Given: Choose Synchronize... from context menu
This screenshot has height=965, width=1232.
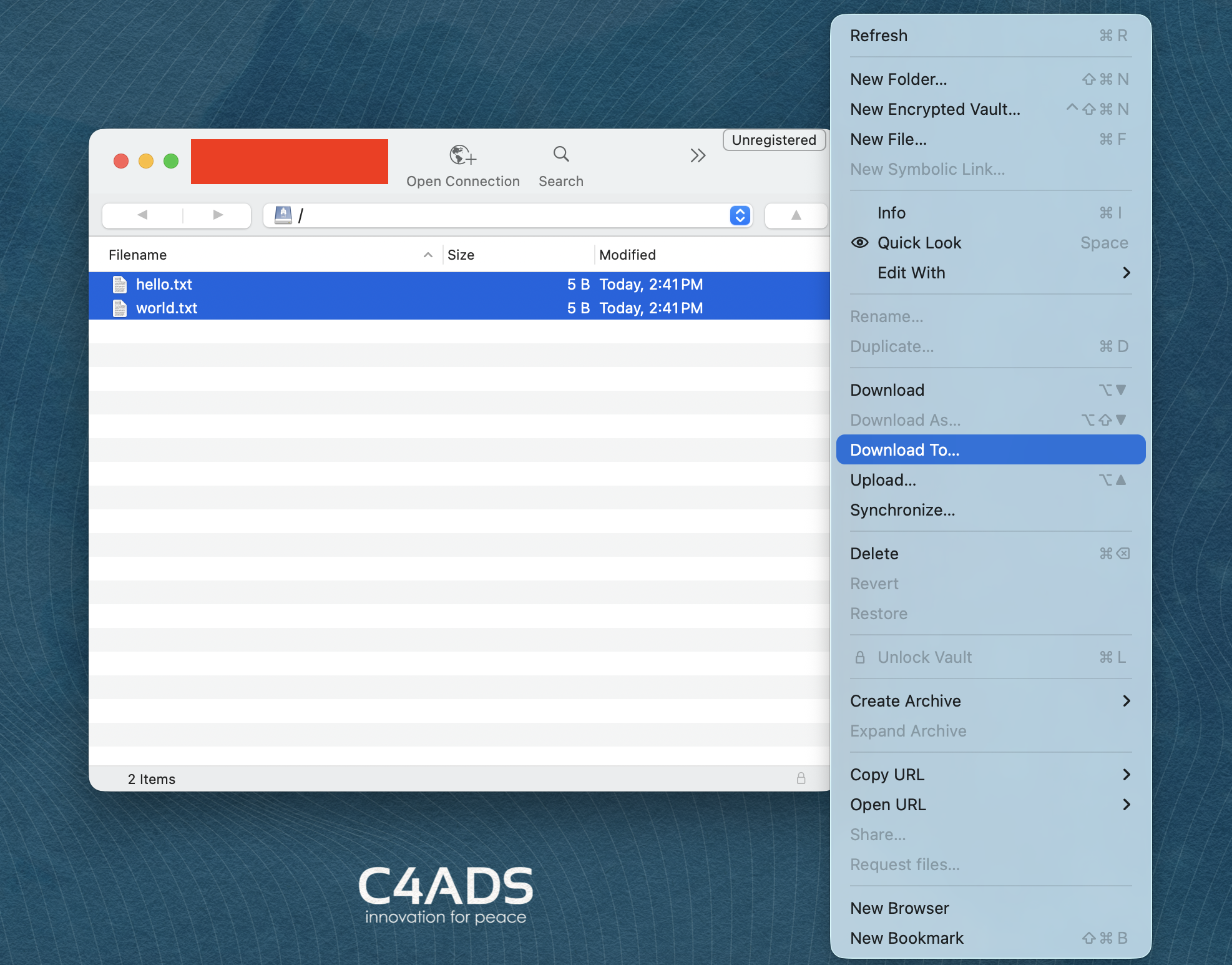Looking at the screenshot, I should [902, 510].
